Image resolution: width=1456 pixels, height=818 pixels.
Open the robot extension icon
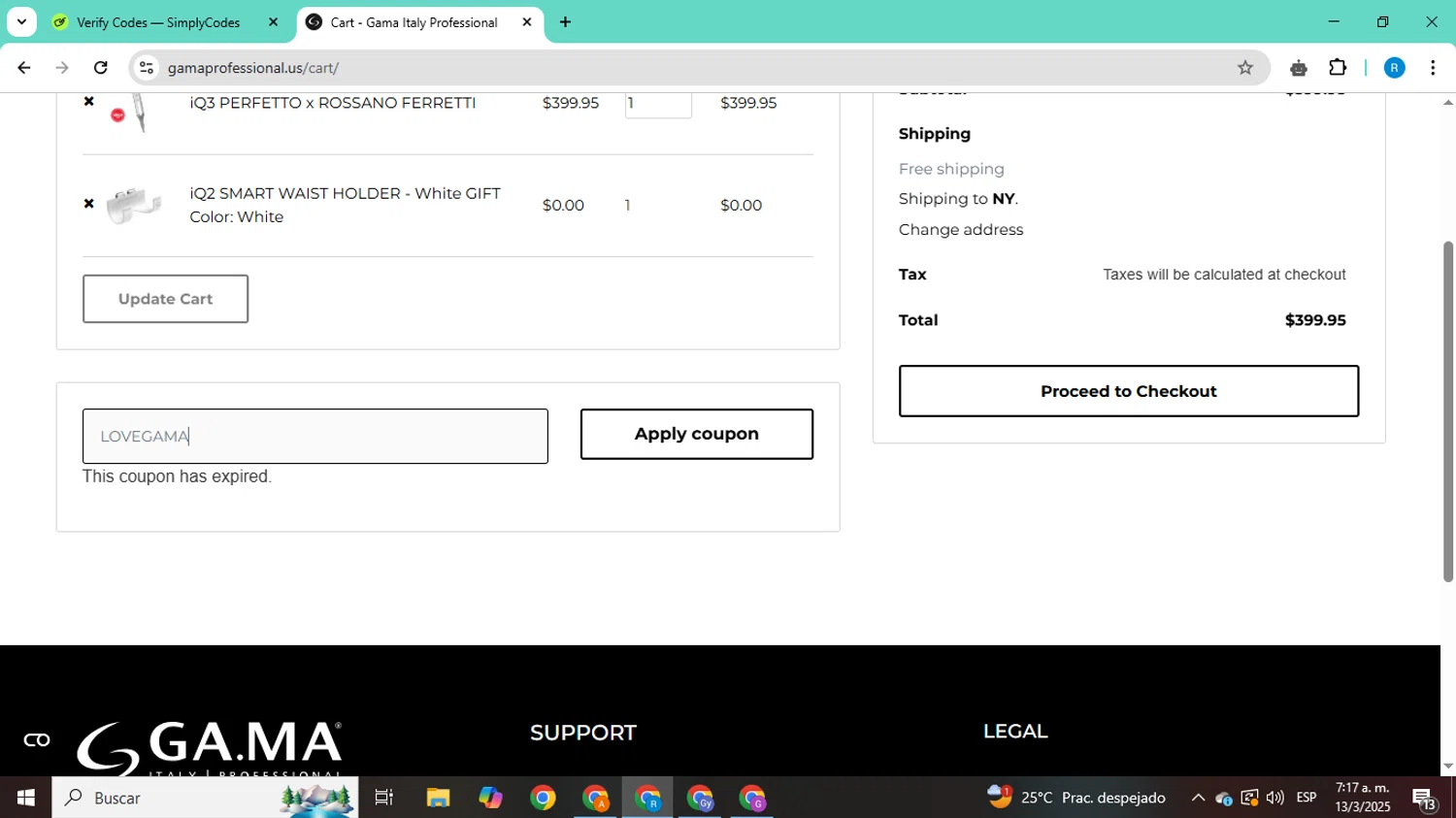click(1299, 68)
